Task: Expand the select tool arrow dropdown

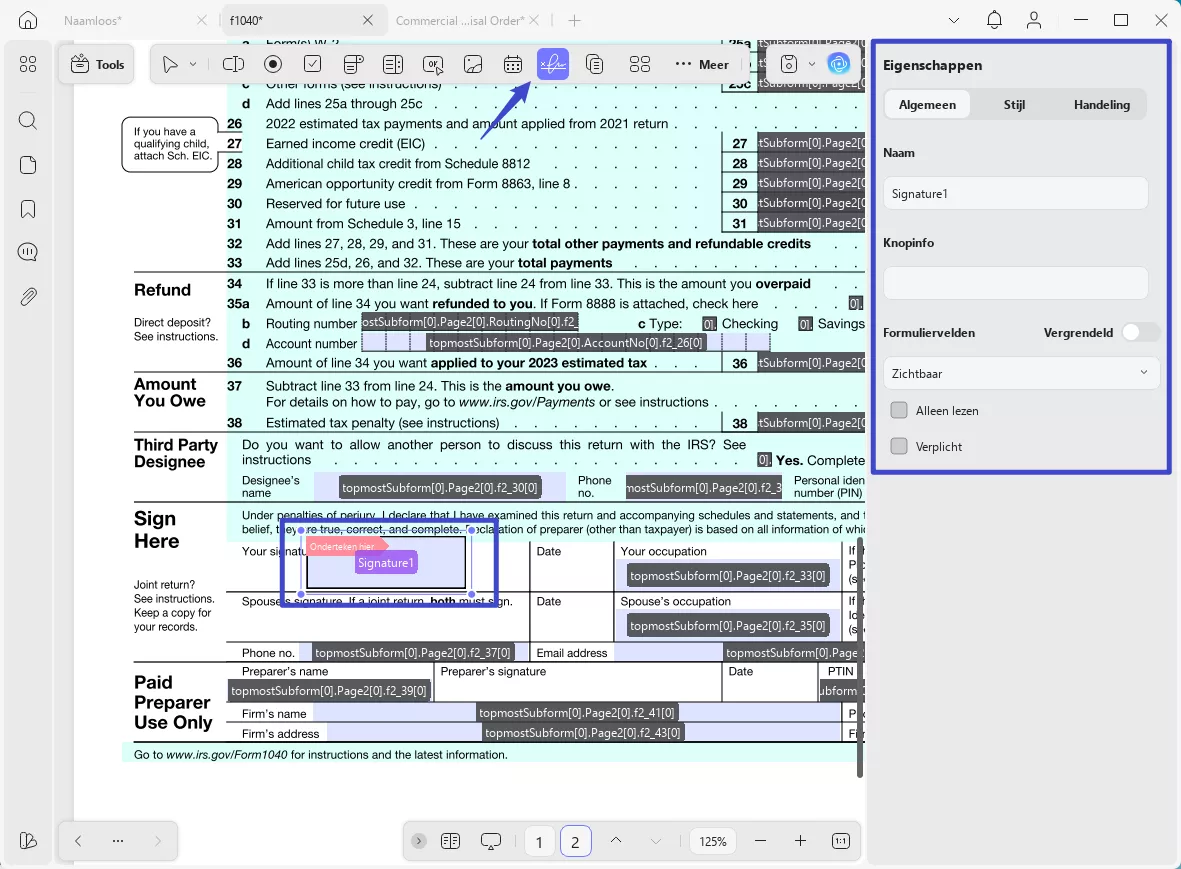Action: tap(193, 65)
